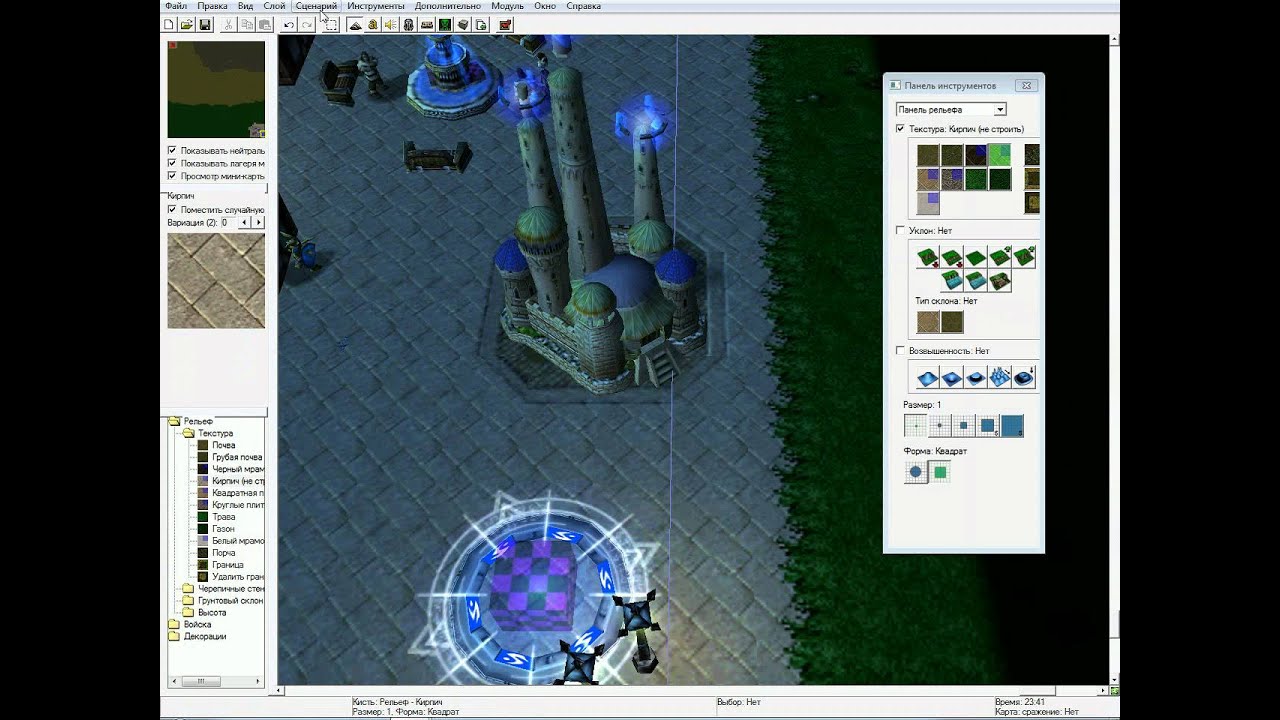Open the 'Слой' menu
The width and height of the screenshot is (1280, 720).
[274, 6]
